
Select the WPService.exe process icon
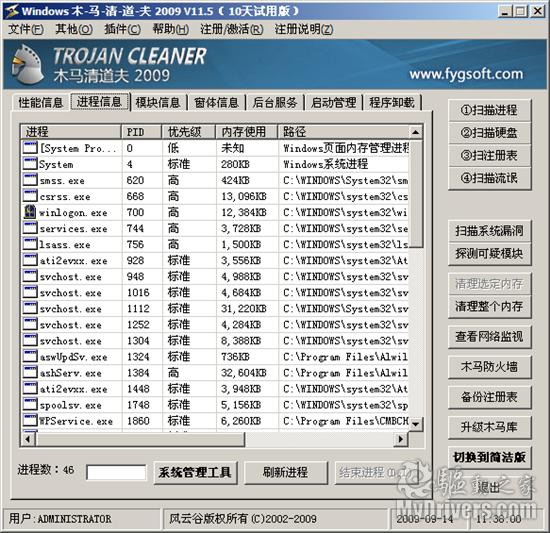(x=30, y=421)
